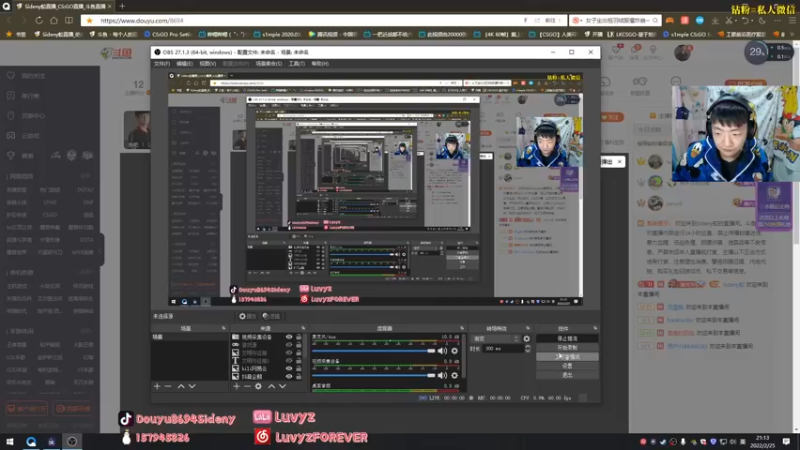This screenshot has width=800, height=450.
Task: Open OBS 工具(T) menu
Action: tap(296, 64)
